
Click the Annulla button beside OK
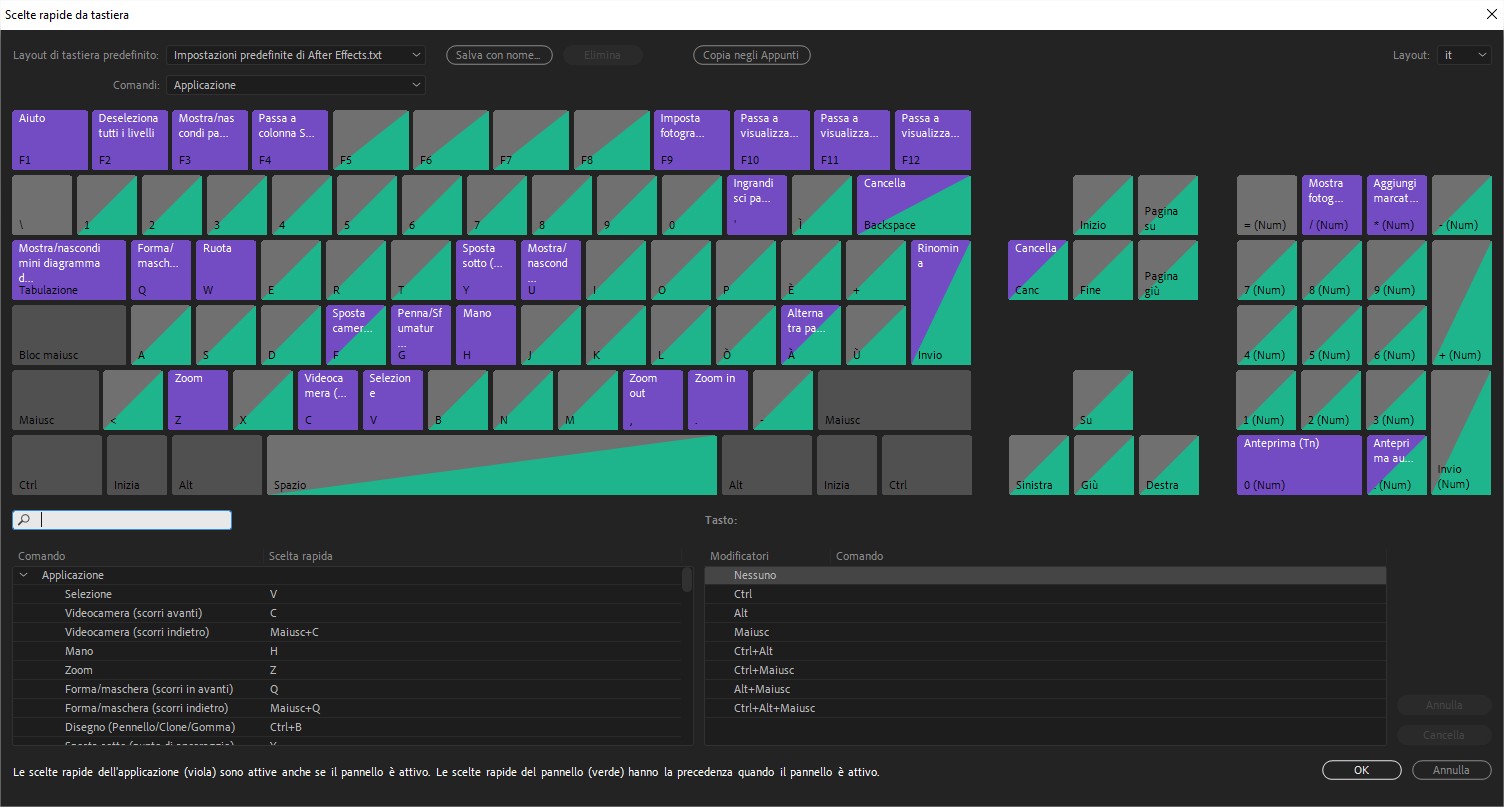(1451, 770)
